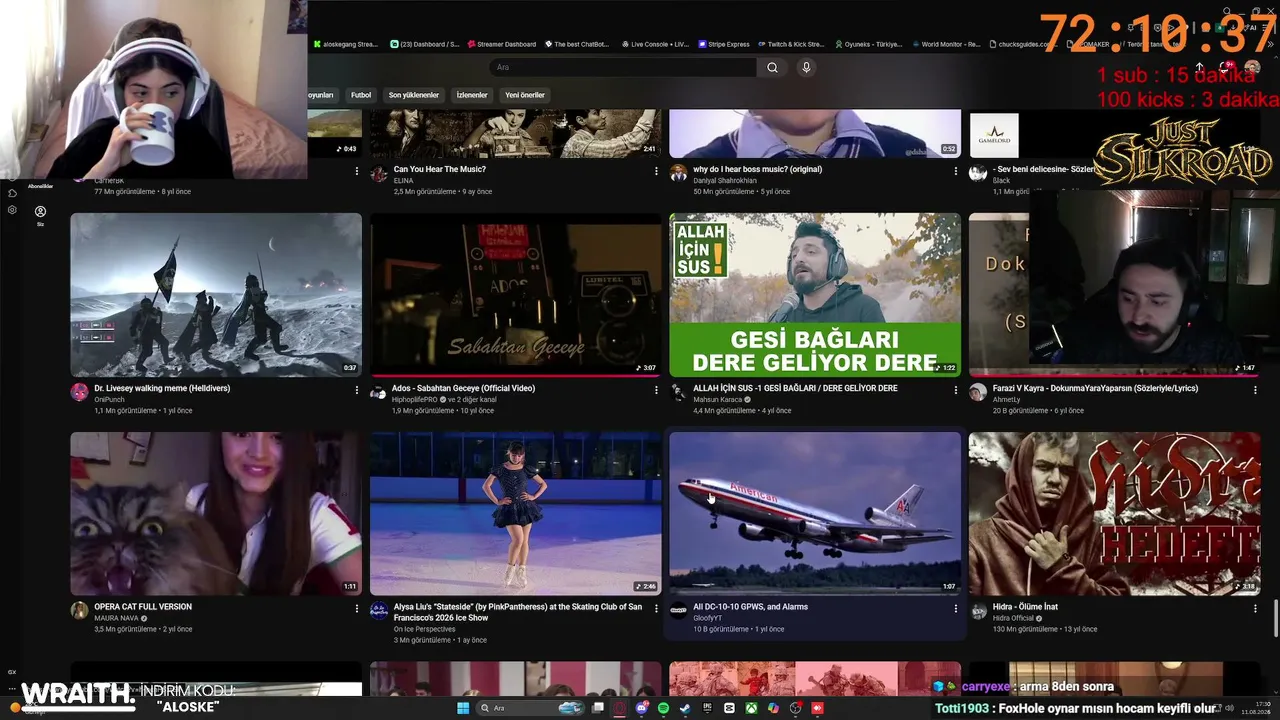The height and width of the screenshot is (720, 1280).
Task: Play the Hidra Hedef red thumbnail
Action: [1114, 514]
